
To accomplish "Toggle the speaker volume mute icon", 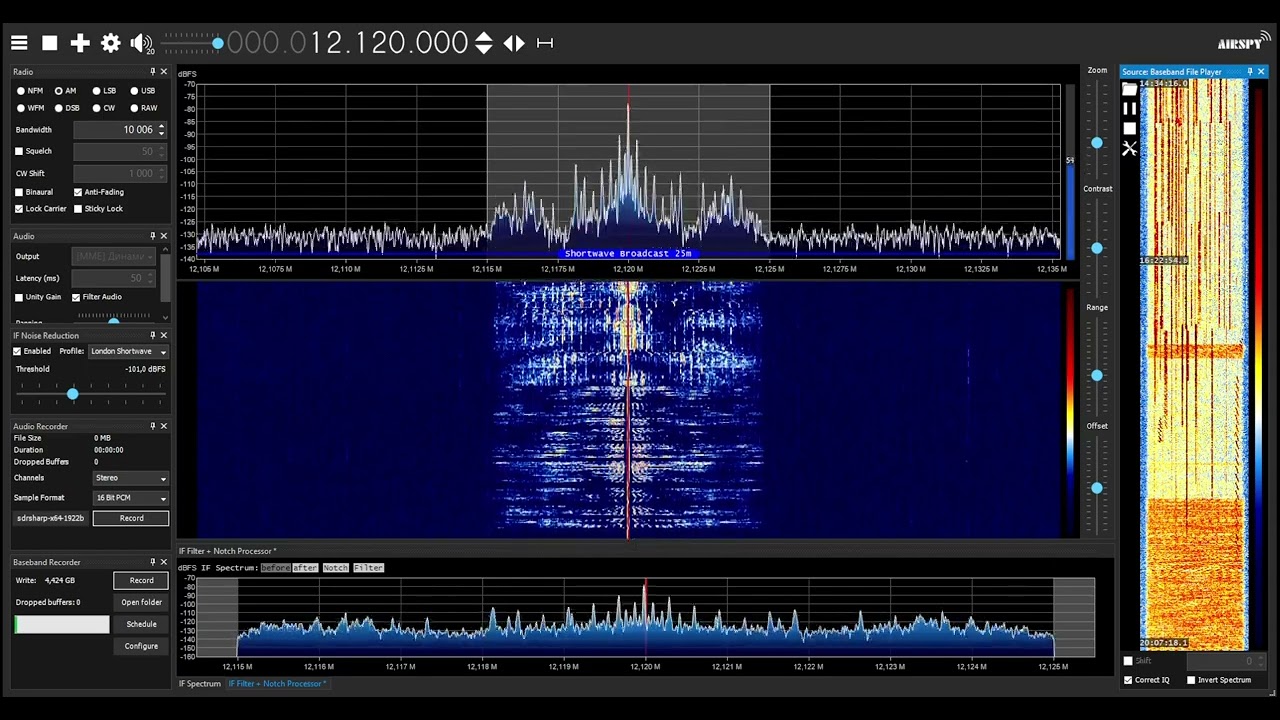I will [x=141, y=43].
